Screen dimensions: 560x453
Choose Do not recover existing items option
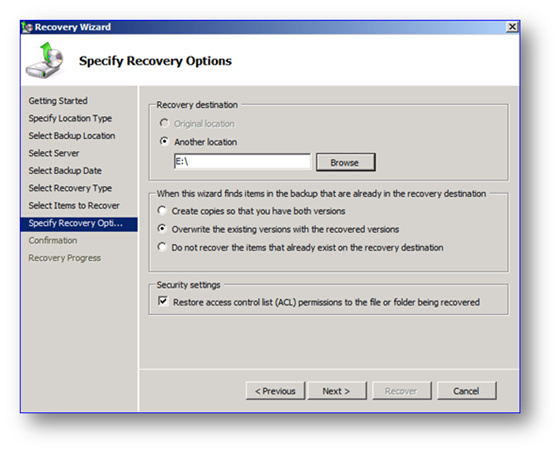pyautogui.click(x=162, y=247)
